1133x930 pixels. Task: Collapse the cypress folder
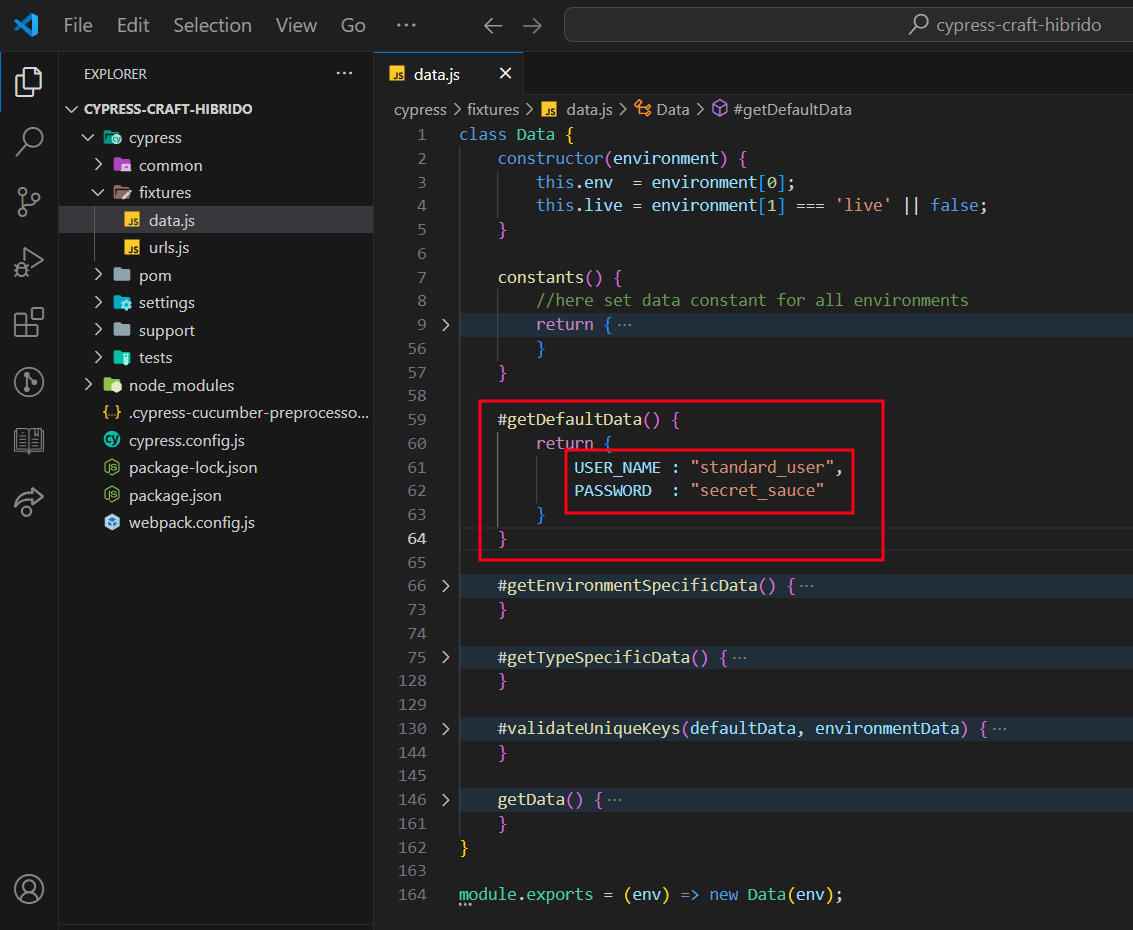[88, 137]
